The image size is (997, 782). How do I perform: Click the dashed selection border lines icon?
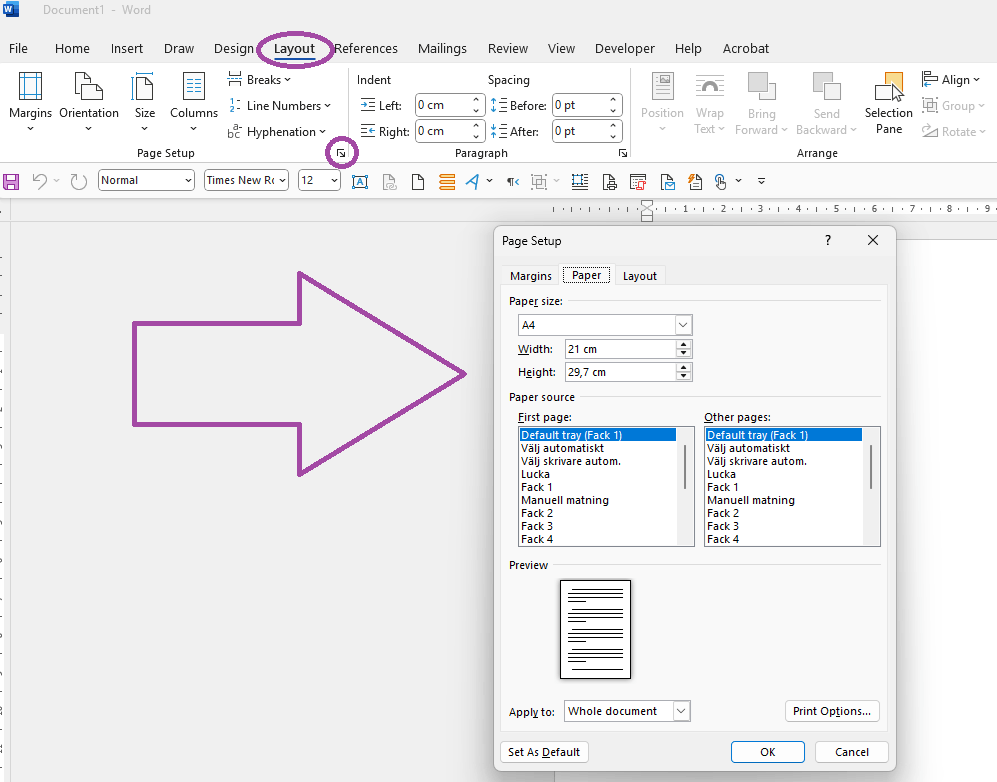click(x=579, y=182)
